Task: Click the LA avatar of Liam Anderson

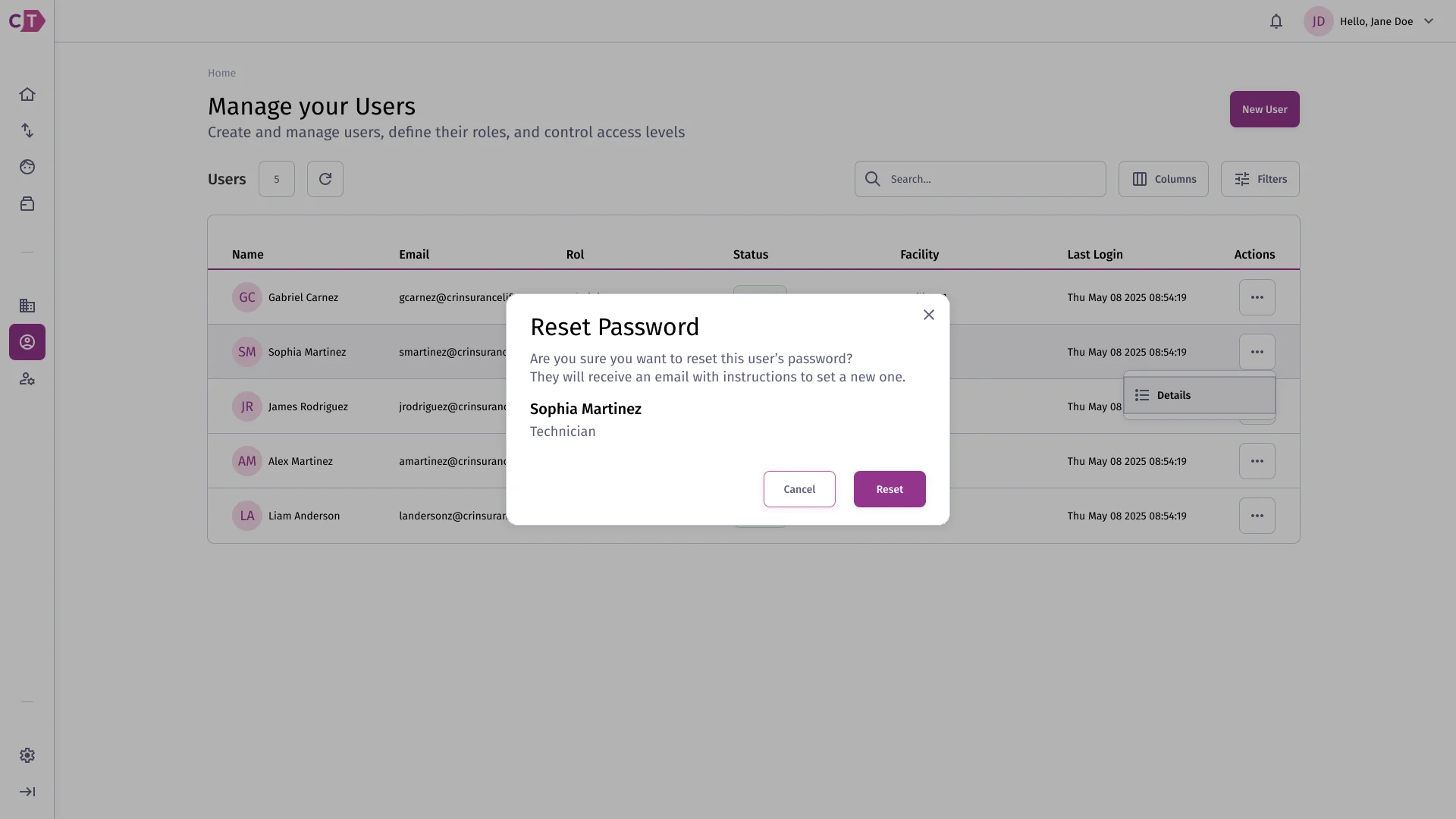Action: pos(247,516)
